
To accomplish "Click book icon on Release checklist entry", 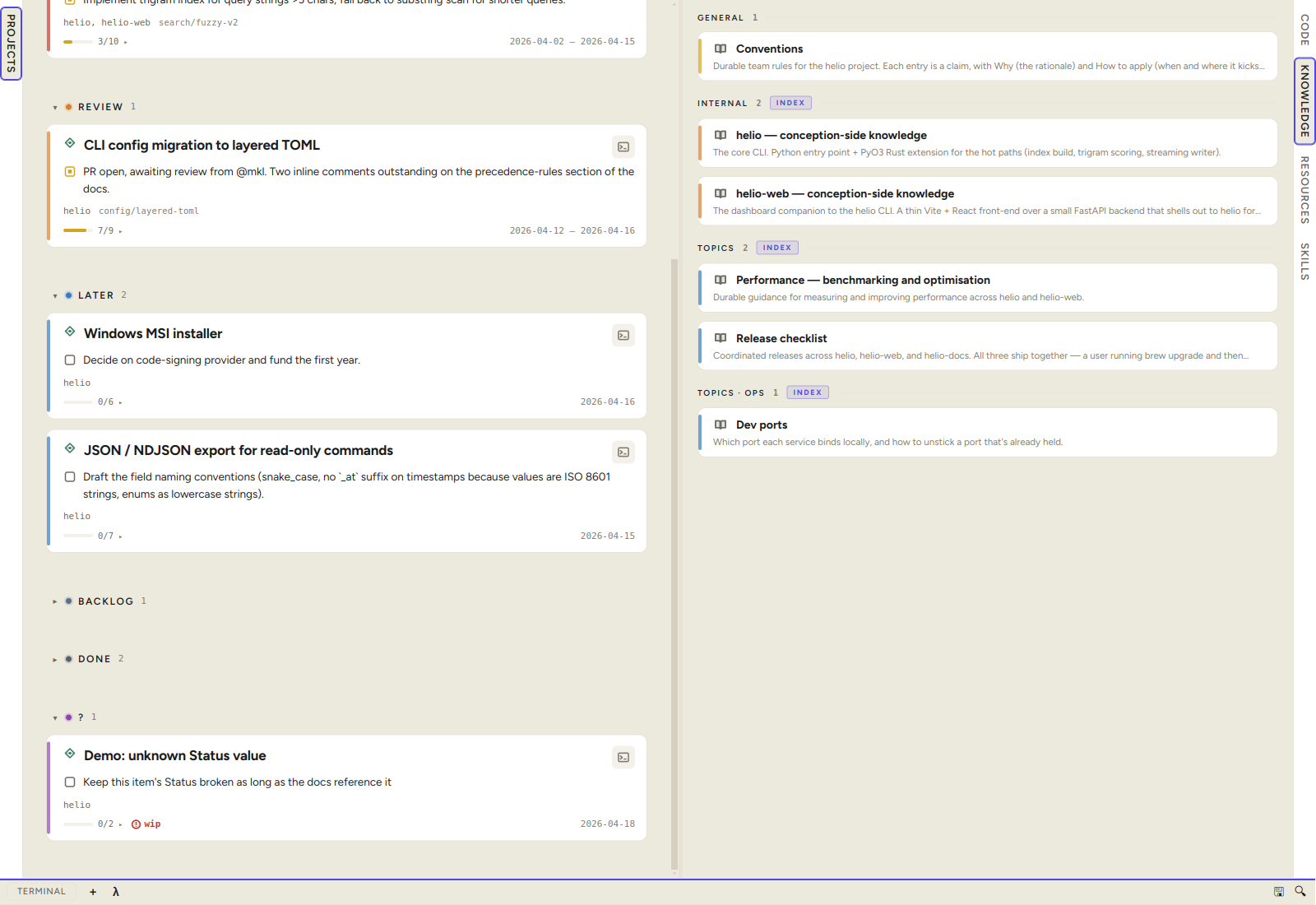I will [721, 338].
